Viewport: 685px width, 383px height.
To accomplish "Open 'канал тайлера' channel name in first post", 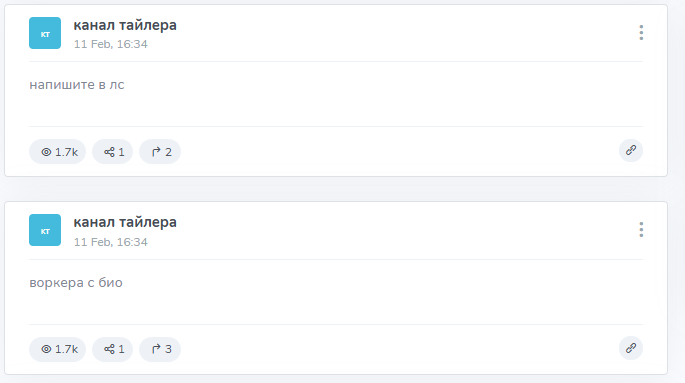I will pyautogui.click(x=125, y=25).
